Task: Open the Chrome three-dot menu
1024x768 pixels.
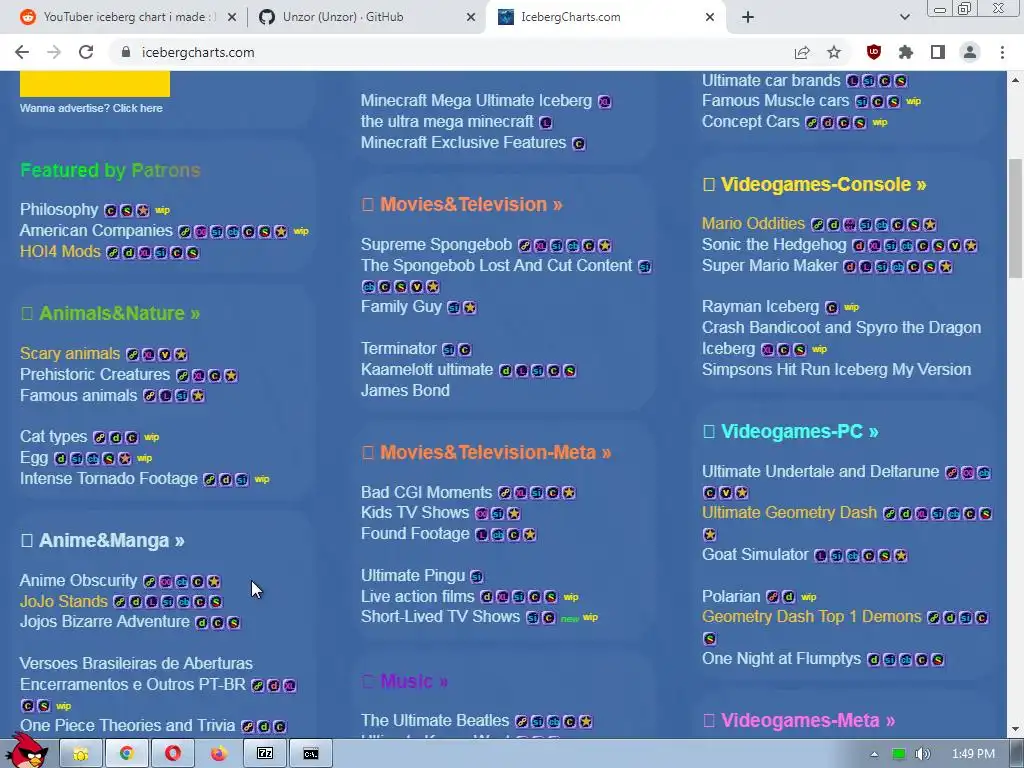Action: pos(1002,52)
